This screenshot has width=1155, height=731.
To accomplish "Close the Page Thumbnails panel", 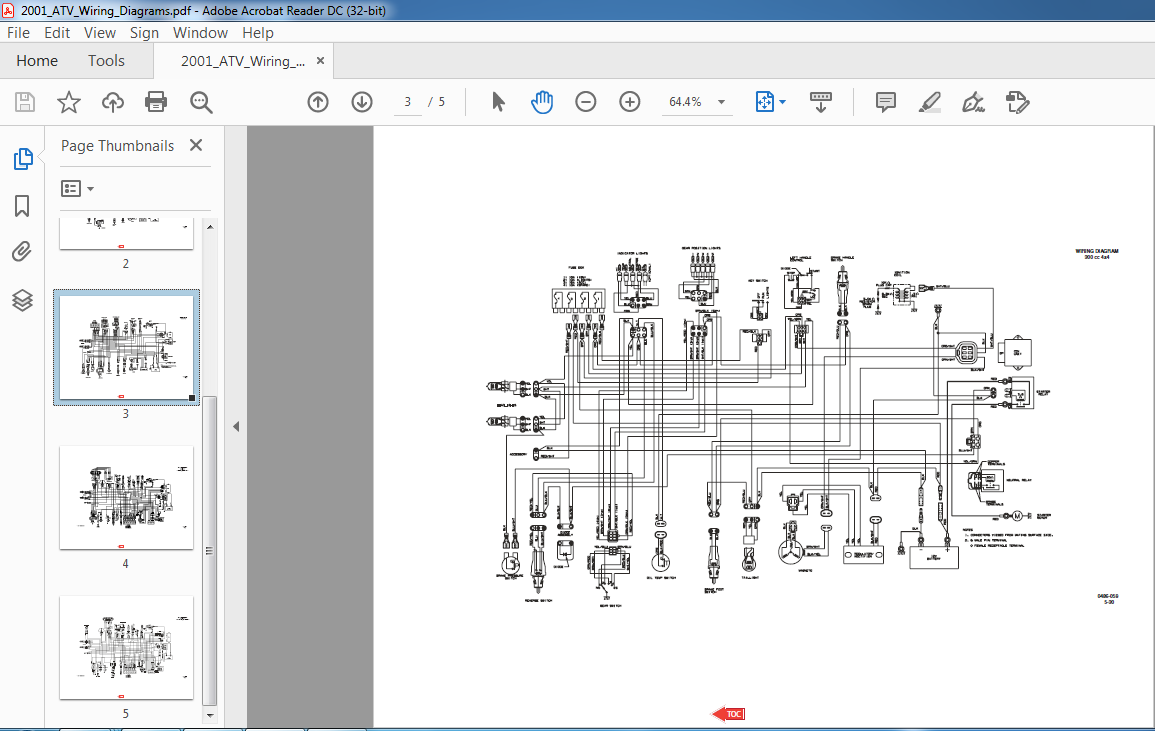I will pyautogui.click(x=196, y=145).
